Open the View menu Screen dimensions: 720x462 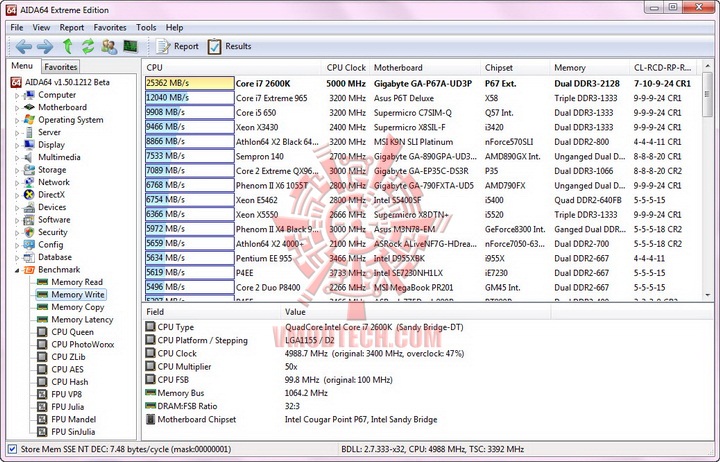[41, 28]
